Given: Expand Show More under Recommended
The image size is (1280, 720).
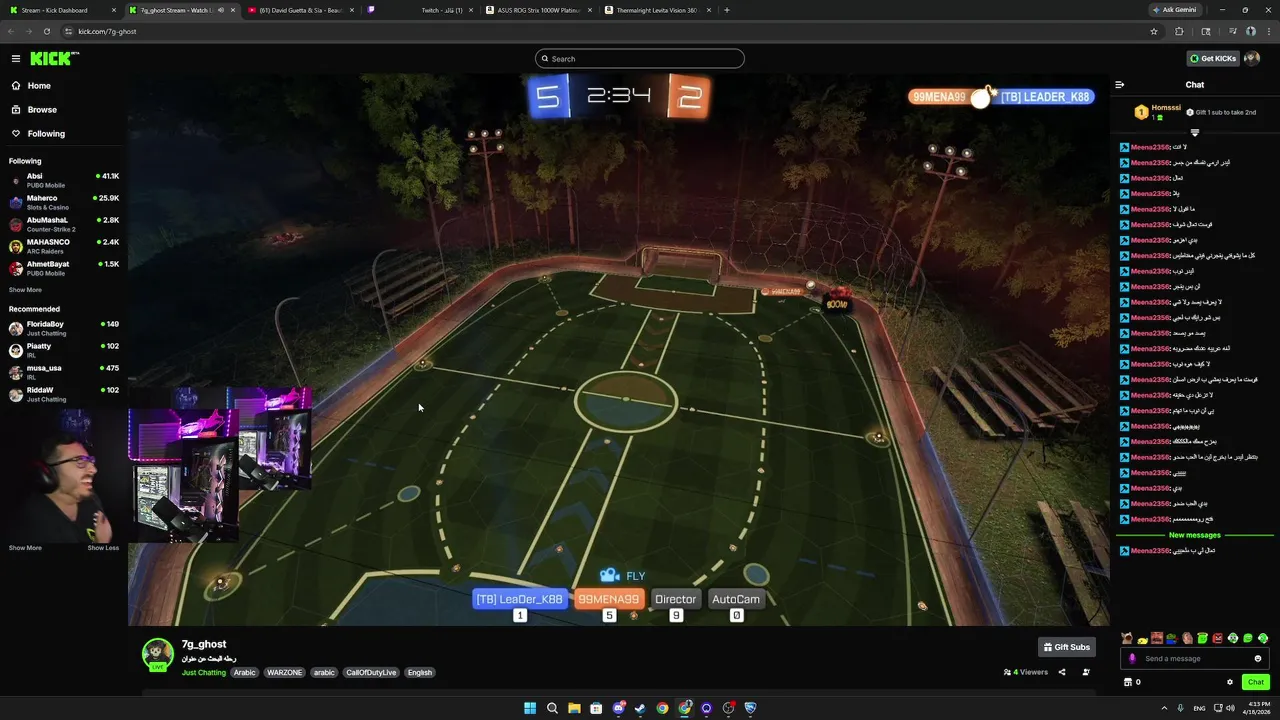Looking at the screenshot, I should [x=25, y=548].
